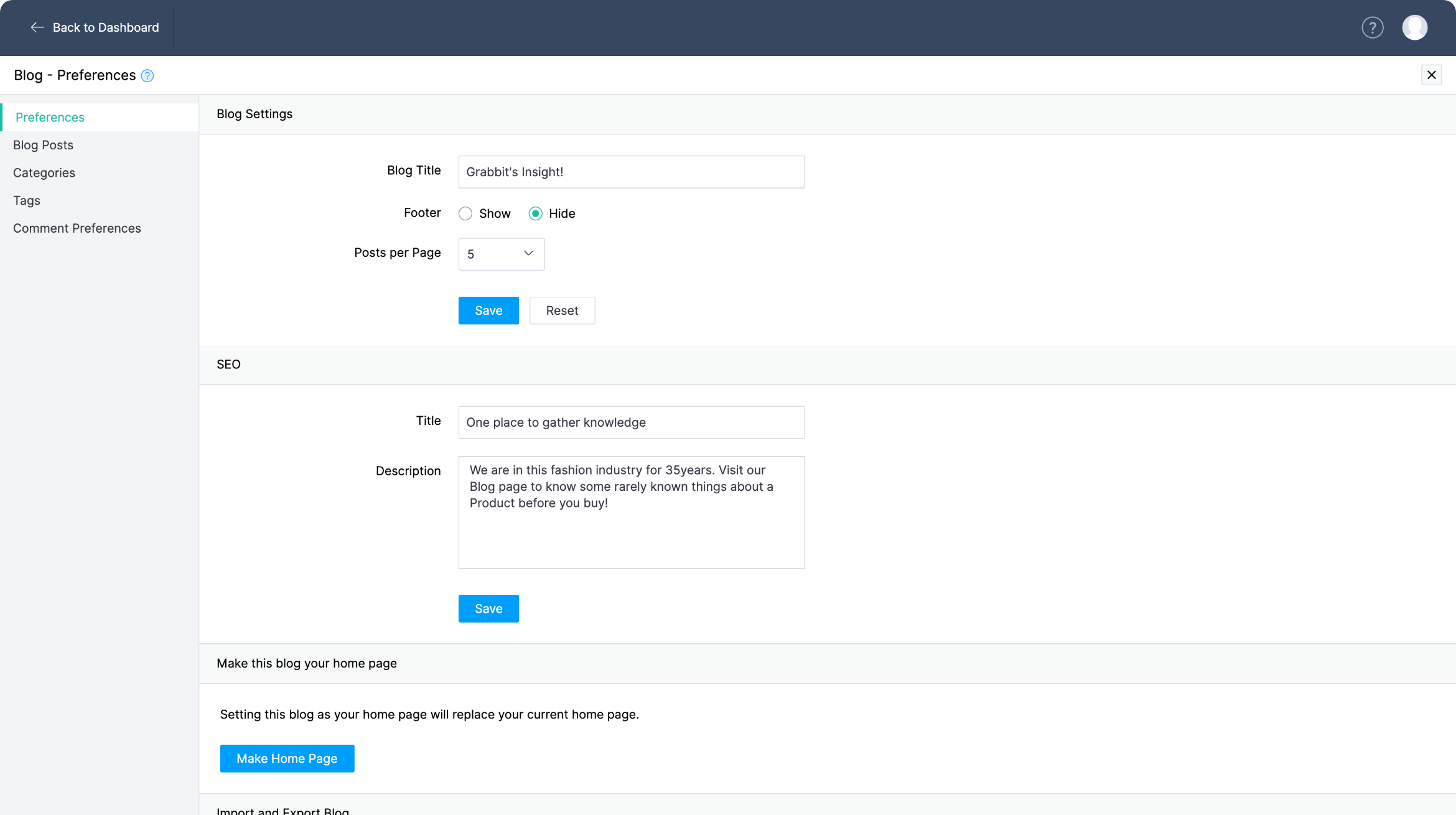Click into the SEO Title field

click(631, 422)
